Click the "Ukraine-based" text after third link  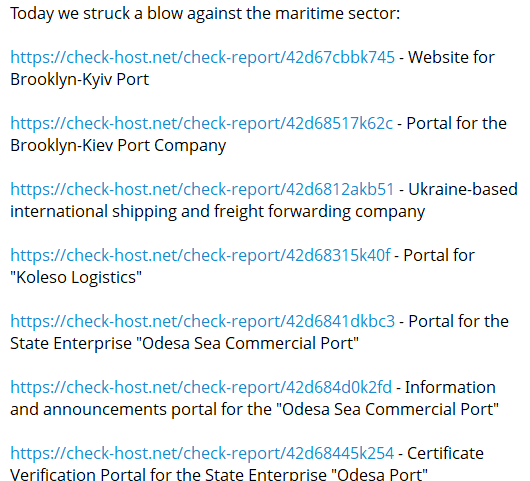click(x=463, y=189)
